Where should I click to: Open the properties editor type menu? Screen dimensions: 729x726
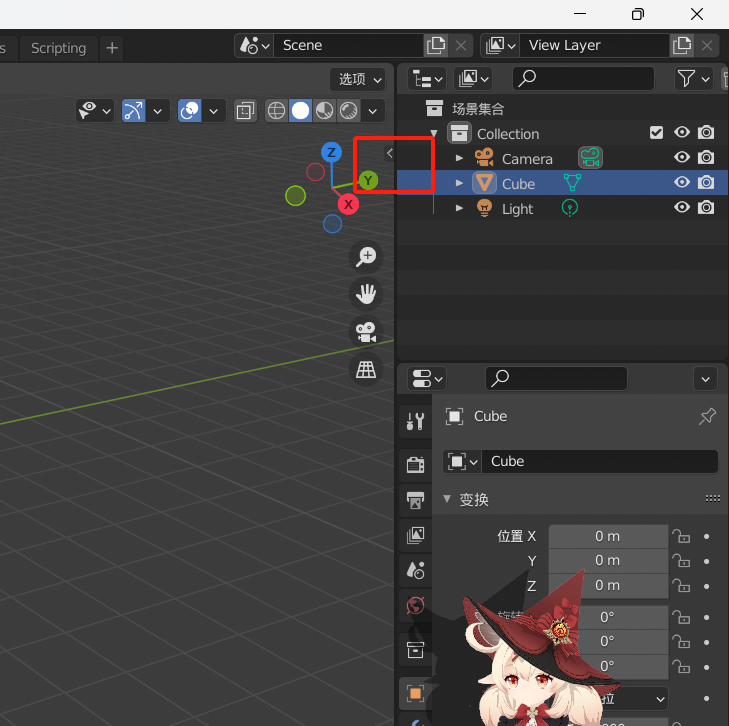click(427, 379)
